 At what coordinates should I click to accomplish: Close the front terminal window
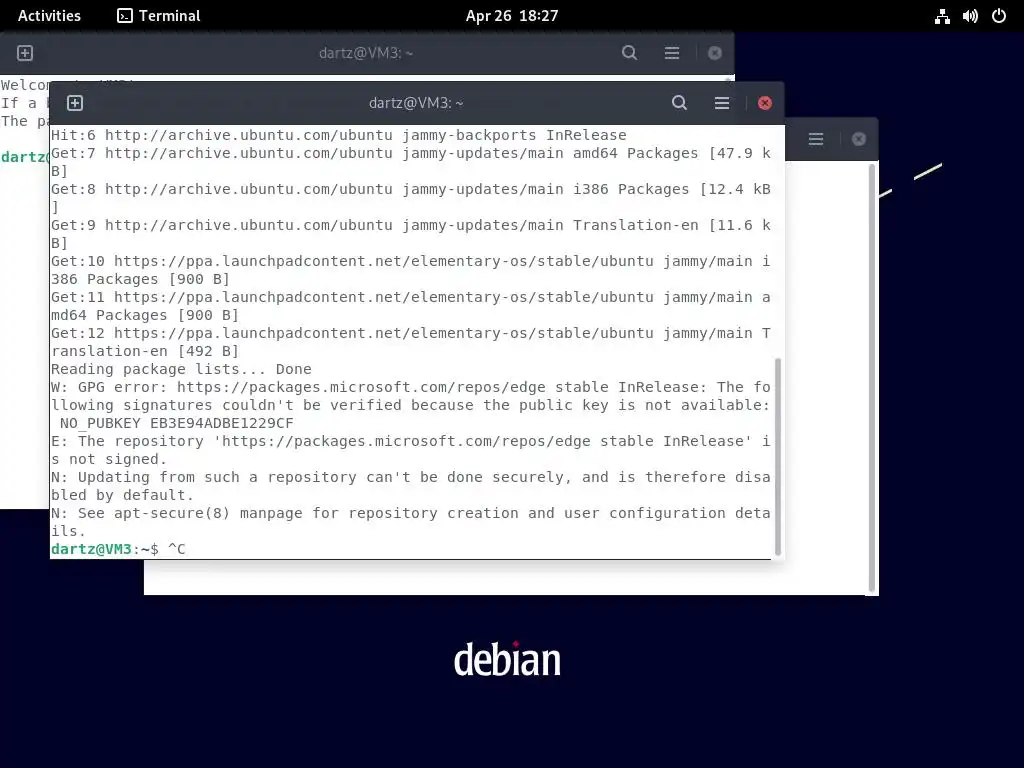[765, 103]
